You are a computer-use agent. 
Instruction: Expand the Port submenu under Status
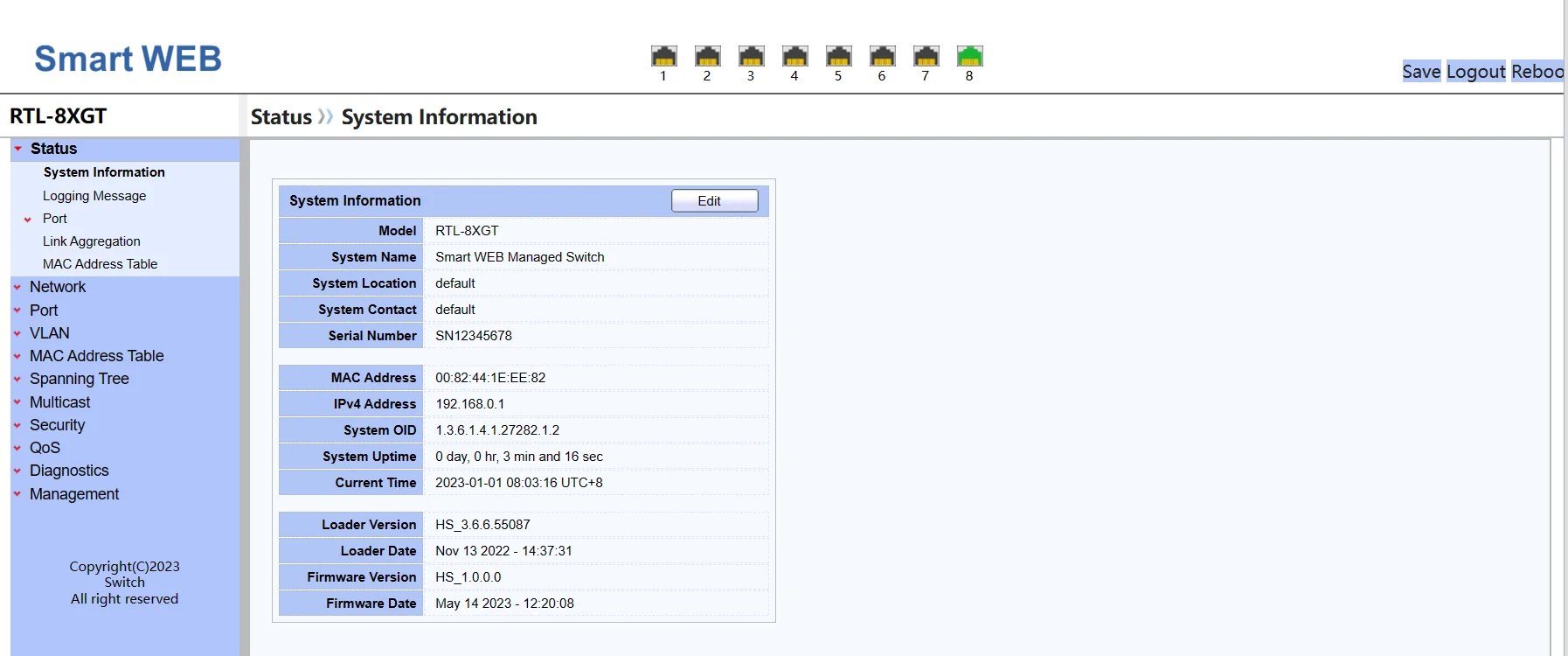tap(54, 219)
